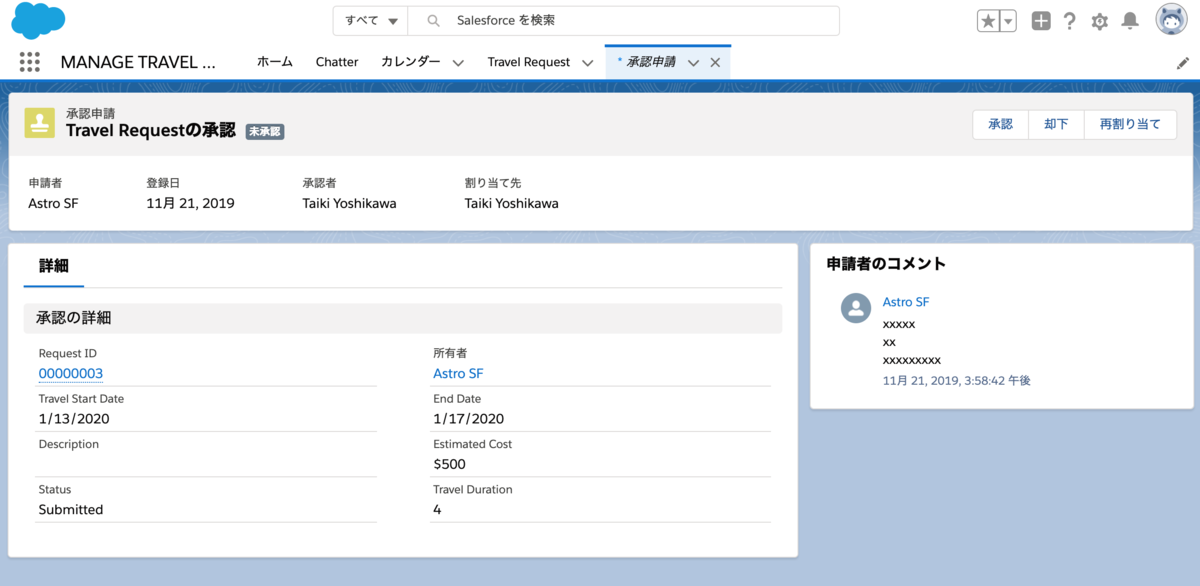Image resolution: width=1200 pixels, height=586 pixels.
Task: Open the Travel Request tab
Action: [x=529, y=62]
